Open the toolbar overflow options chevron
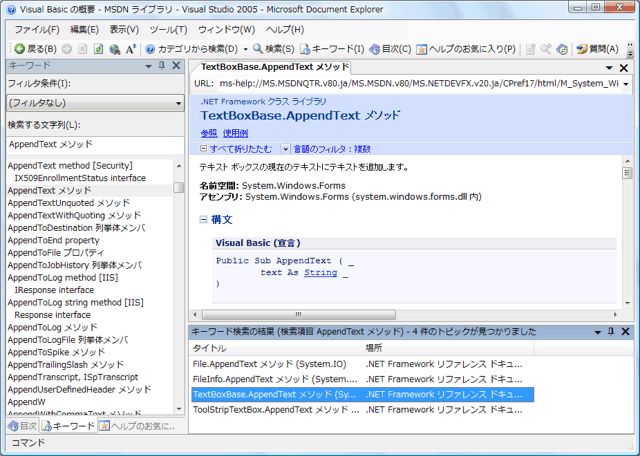640x456 pixels. click(x=630, y=49)
